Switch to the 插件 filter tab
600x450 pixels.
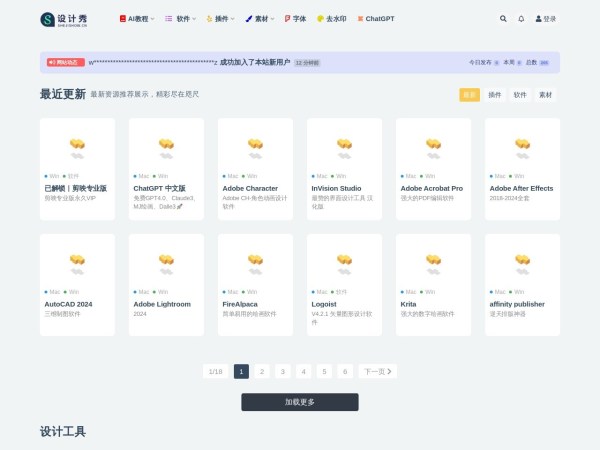coord(494,95)
